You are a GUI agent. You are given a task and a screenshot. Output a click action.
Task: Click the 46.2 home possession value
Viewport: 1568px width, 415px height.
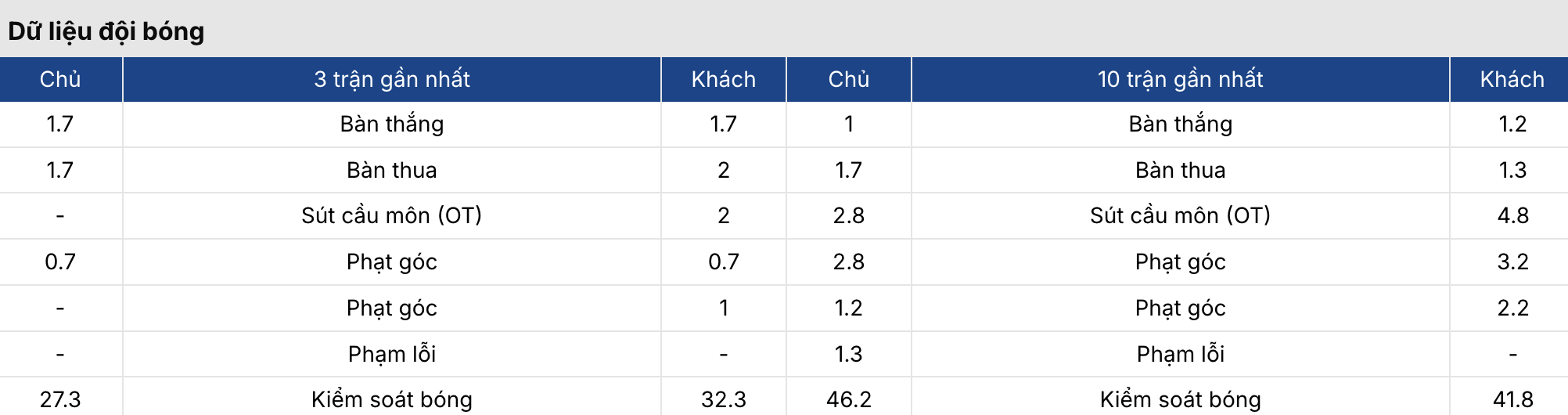(x=849, y=399)
